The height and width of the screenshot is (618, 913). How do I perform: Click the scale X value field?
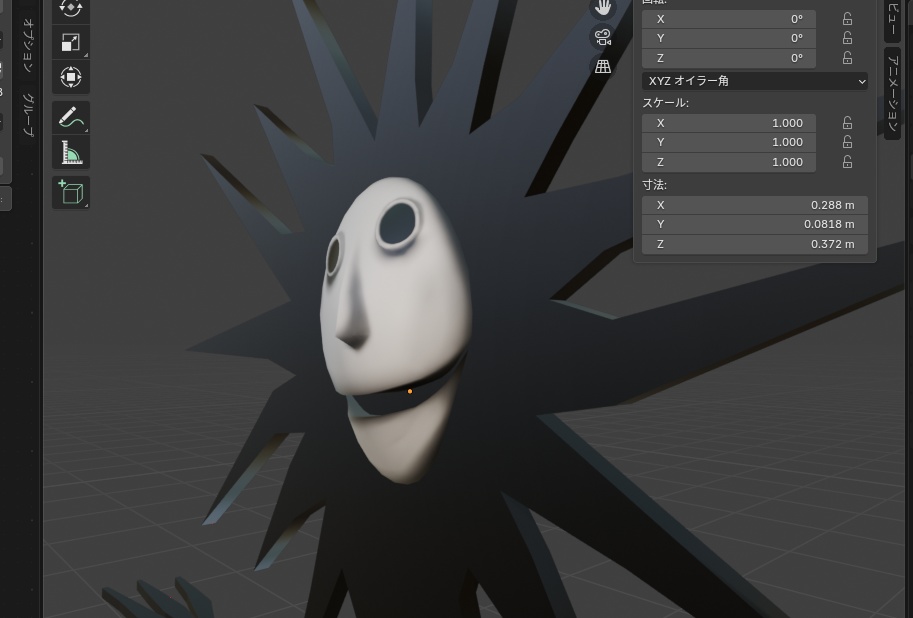point(728,123)
